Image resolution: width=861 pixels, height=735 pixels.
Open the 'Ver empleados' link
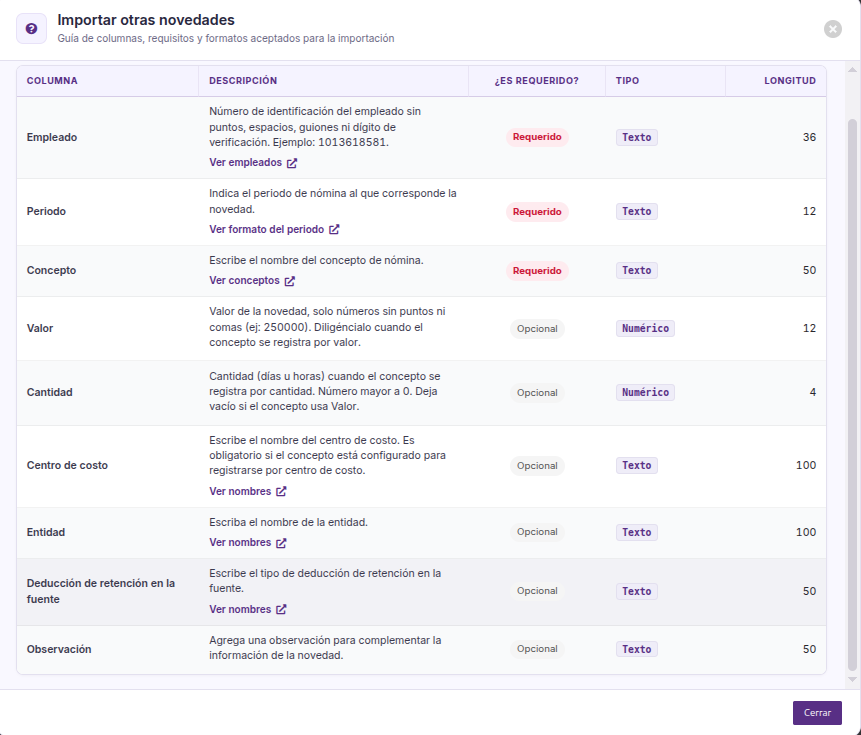click(x=253, y=162)
